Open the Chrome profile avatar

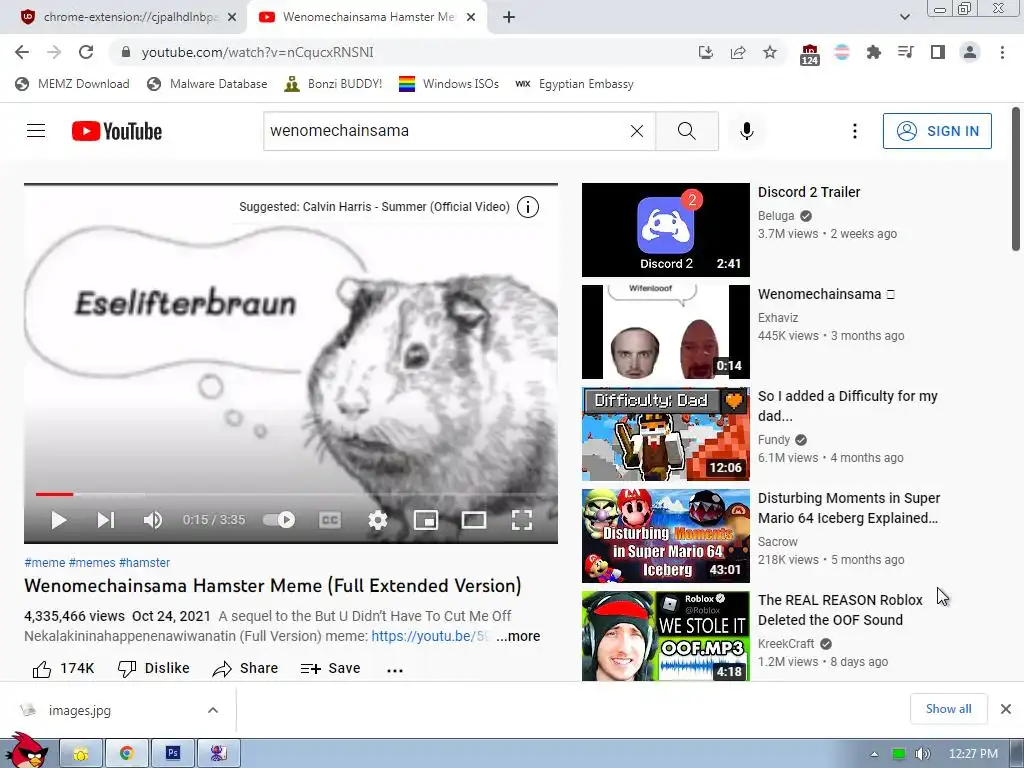pyautogui.click(x=970, y=52)
